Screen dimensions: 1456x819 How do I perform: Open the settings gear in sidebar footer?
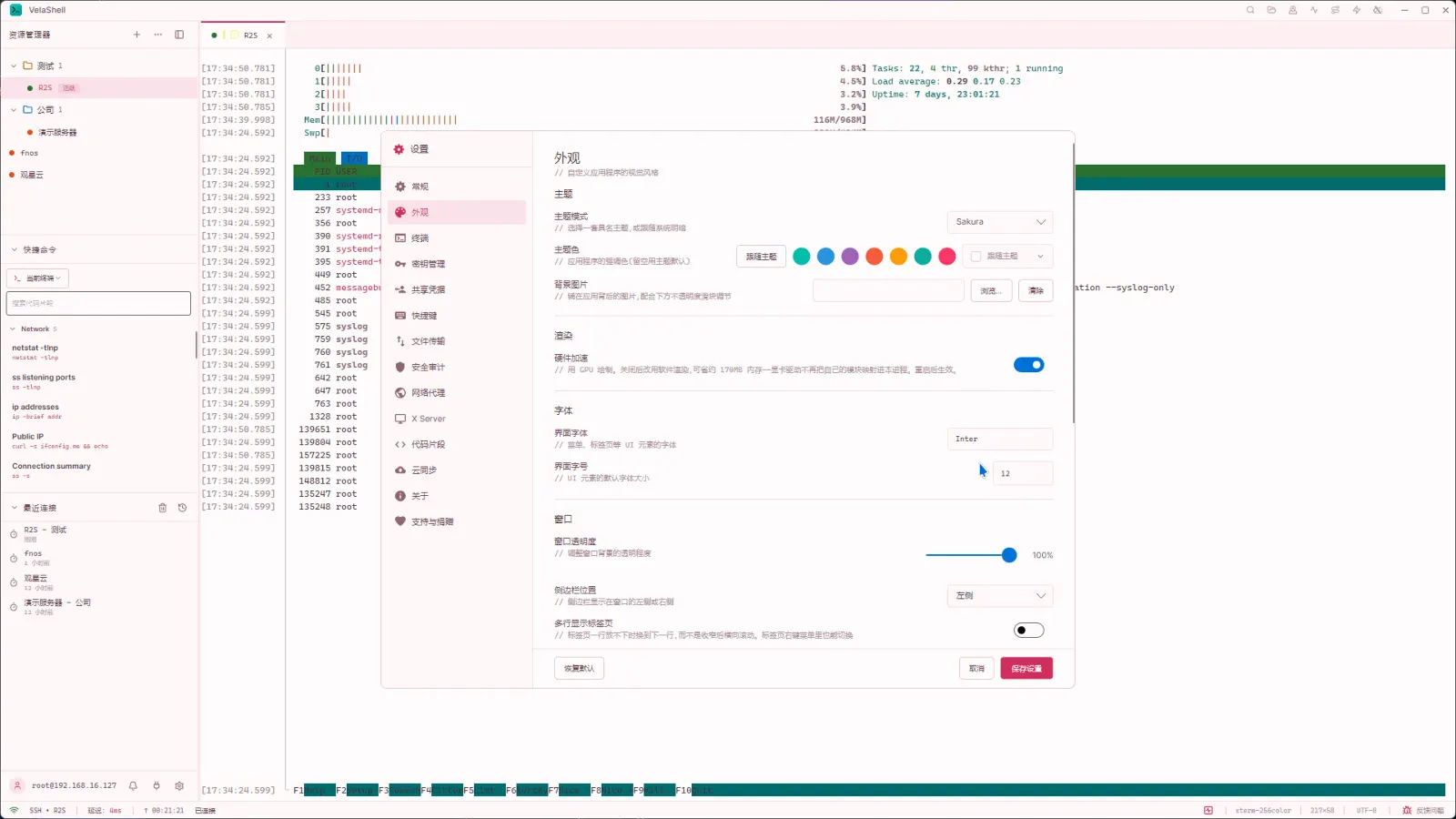[x=179, y=785]
